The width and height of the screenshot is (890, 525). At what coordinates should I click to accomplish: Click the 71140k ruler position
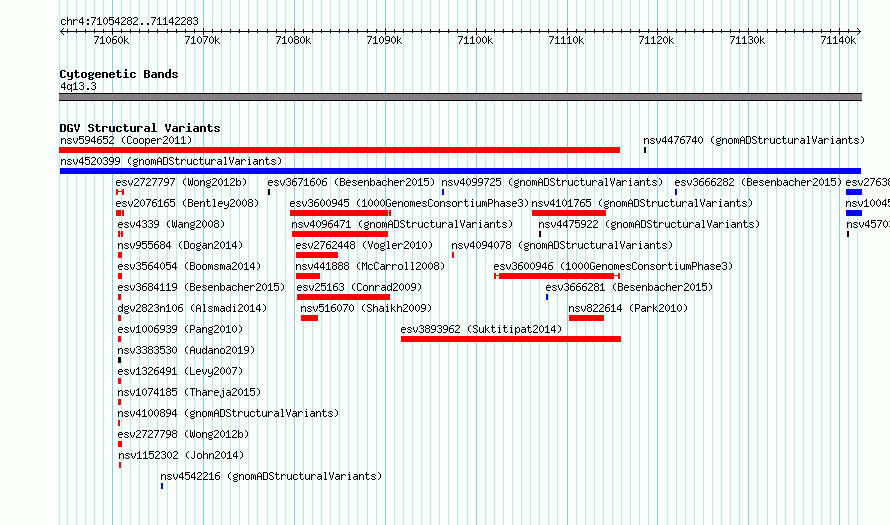pyautogui.click(x=838, y=40)
